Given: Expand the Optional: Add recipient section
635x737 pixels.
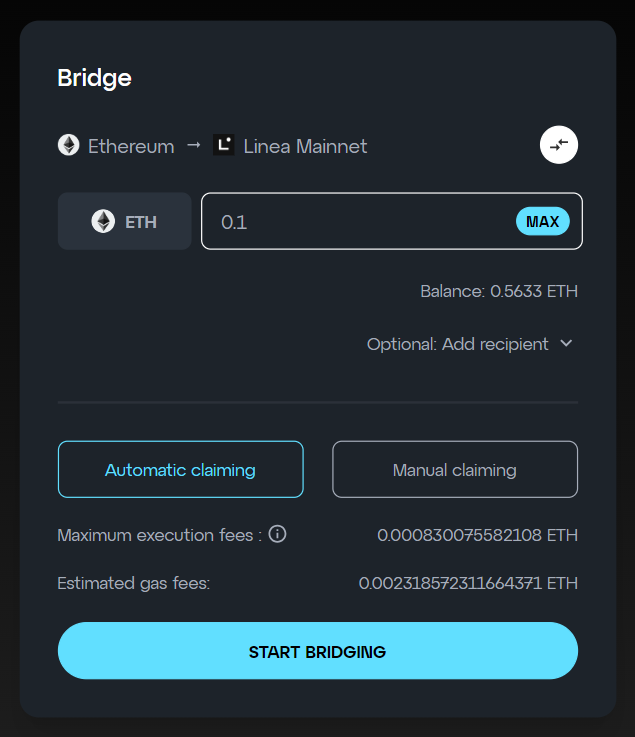Looking at the screenshot, I should click(470, 344).
